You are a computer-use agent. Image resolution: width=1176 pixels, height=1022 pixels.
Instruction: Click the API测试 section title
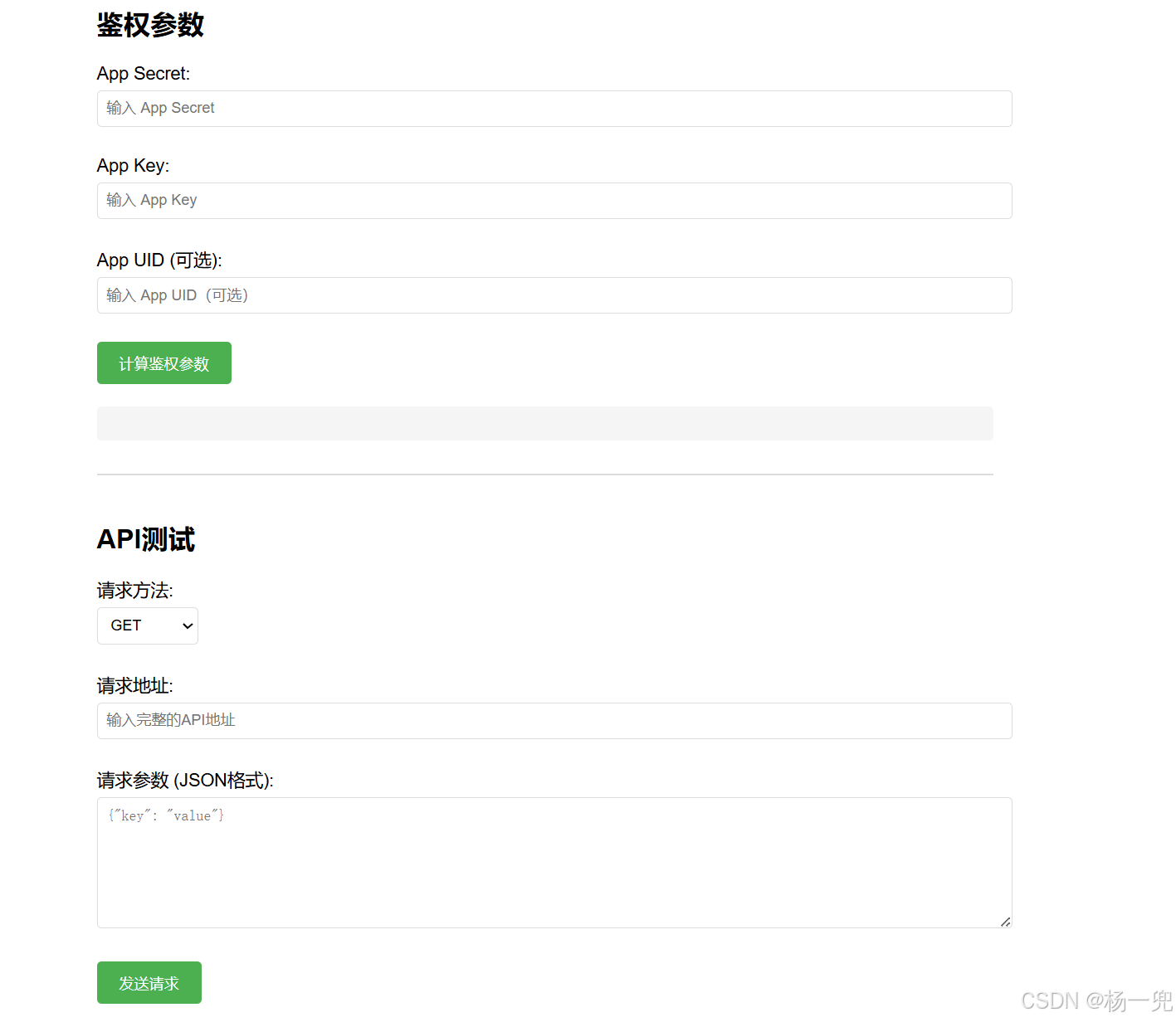(145, 539)
